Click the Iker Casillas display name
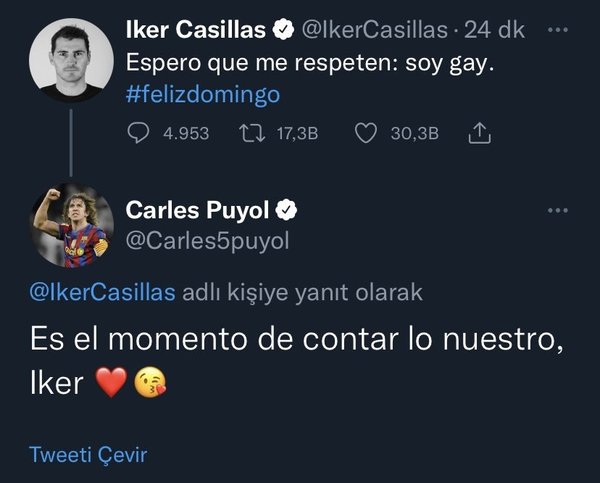The image size is (600, 483). point(197,31)
